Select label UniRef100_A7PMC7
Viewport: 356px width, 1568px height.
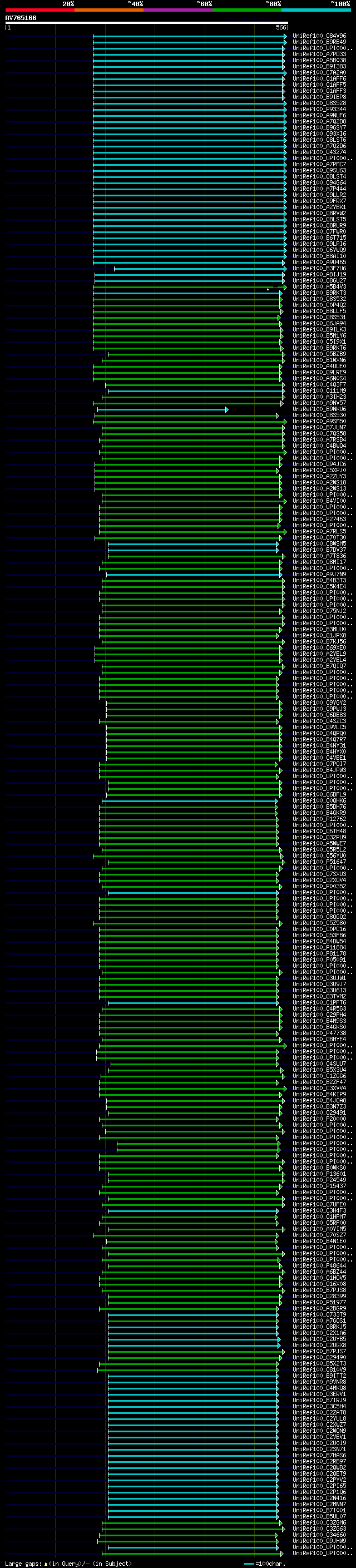click(319, 164)
